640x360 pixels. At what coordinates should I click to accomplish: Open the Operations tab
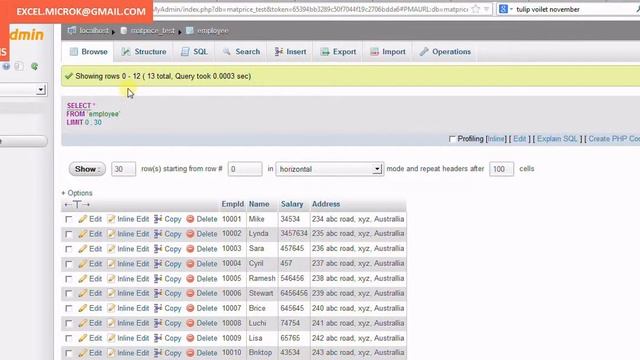445,52
